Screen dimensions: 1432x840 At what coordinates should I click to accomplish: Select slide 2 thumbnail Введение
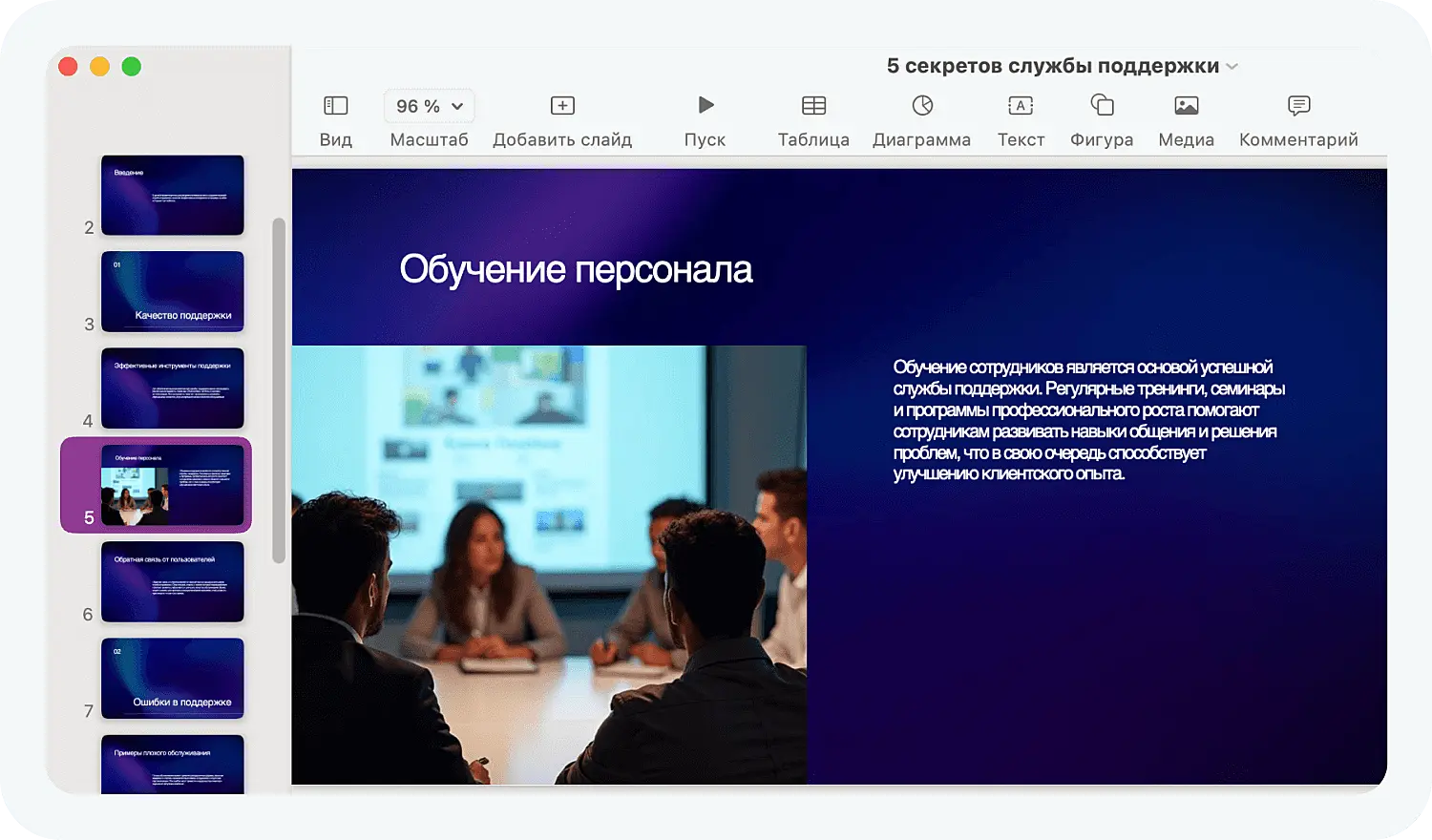click(173, 196)
